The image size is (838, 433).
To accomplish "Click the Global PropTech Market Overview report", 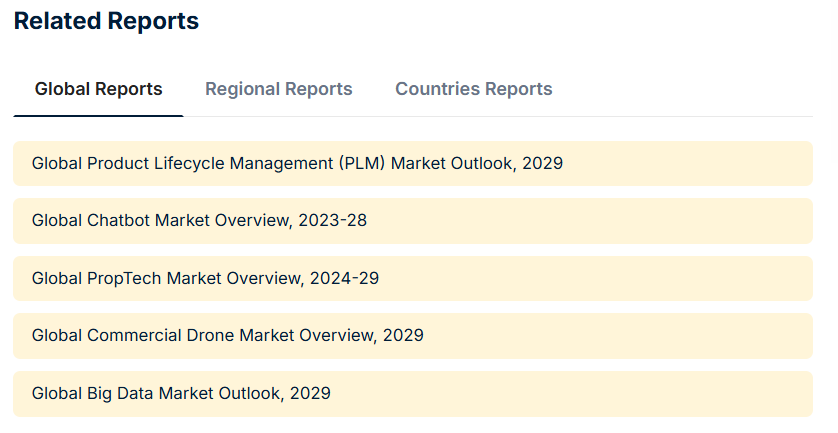I will click(205, 278).
